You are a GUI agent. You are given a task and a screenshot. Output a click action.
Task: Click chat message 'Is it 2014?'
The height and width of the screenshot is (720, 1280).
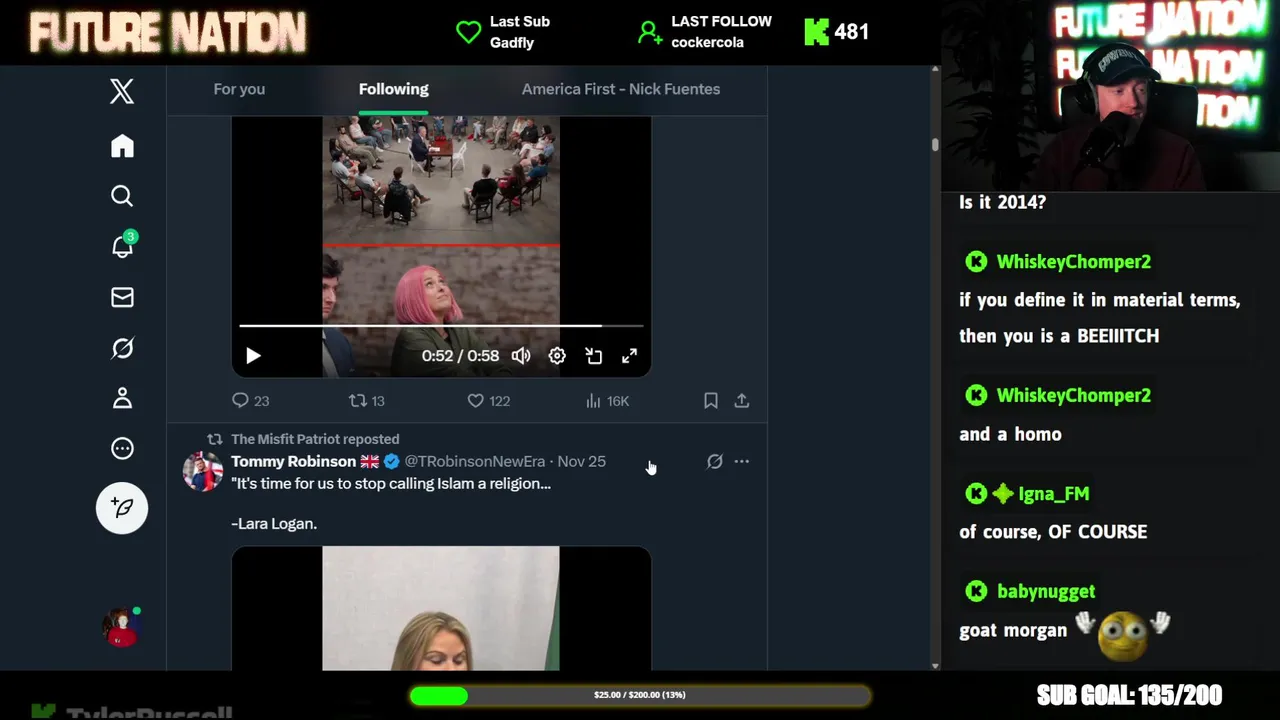click(x=1002, y=202)
